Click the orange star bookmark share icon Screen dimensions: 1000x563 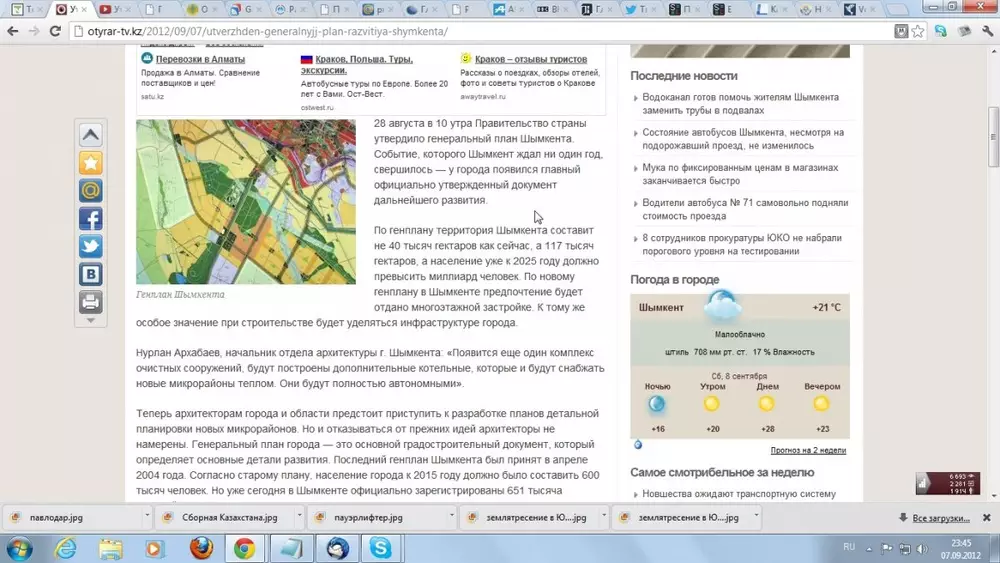click(90, 163)
